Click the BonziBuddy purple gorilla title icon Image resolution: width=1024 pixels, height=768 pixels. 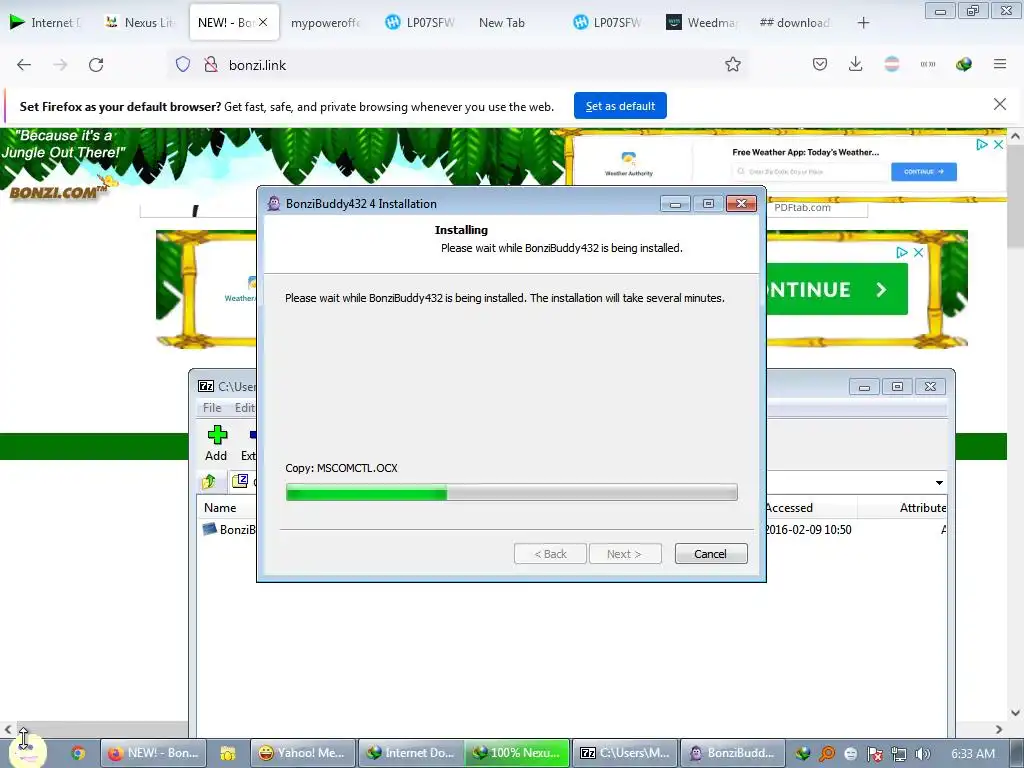click(x=274, y=204)
